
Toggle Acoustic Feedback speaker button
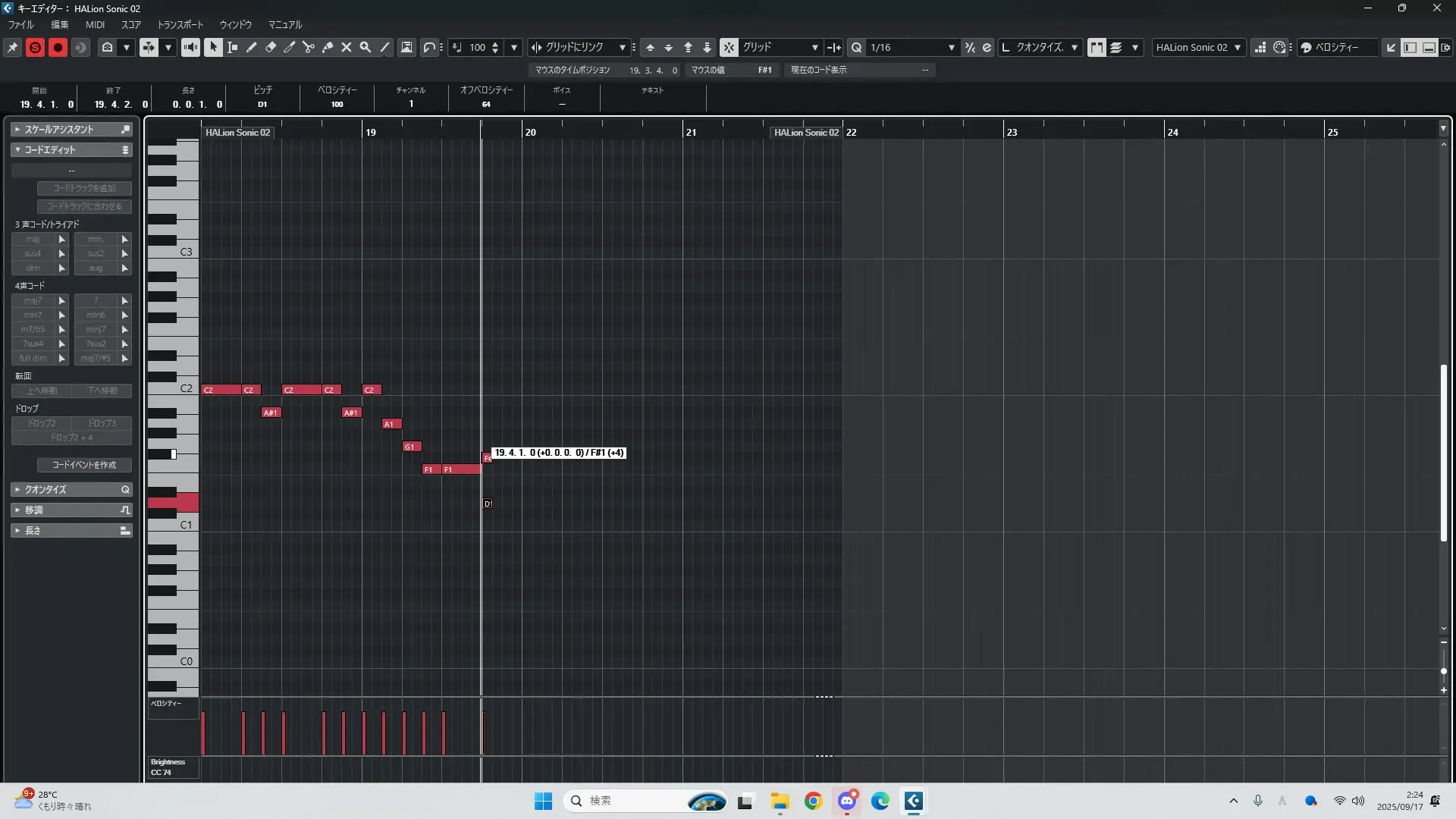[x=190, y=47]
